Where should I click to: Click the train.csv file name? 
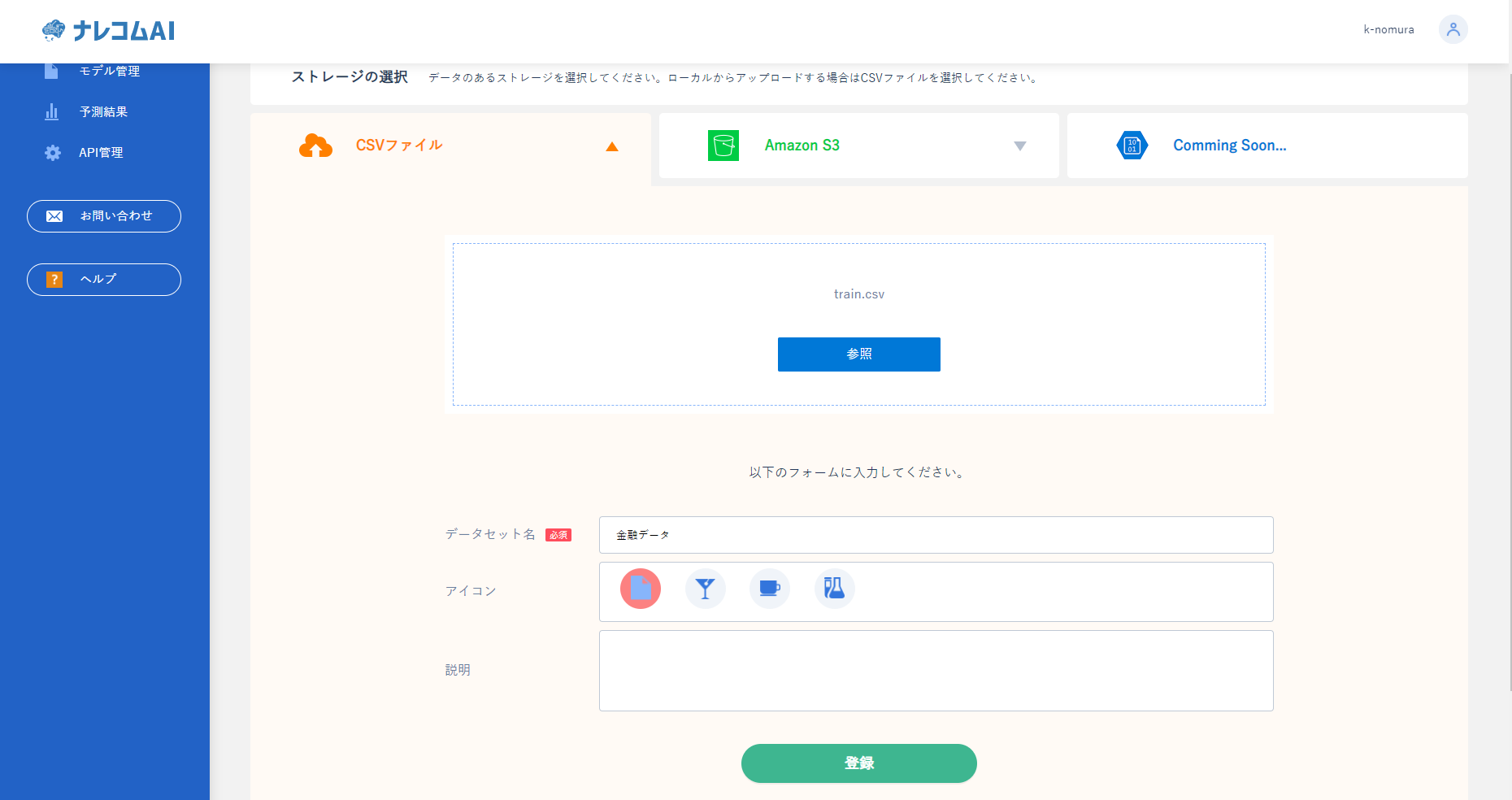coord(859,294)
